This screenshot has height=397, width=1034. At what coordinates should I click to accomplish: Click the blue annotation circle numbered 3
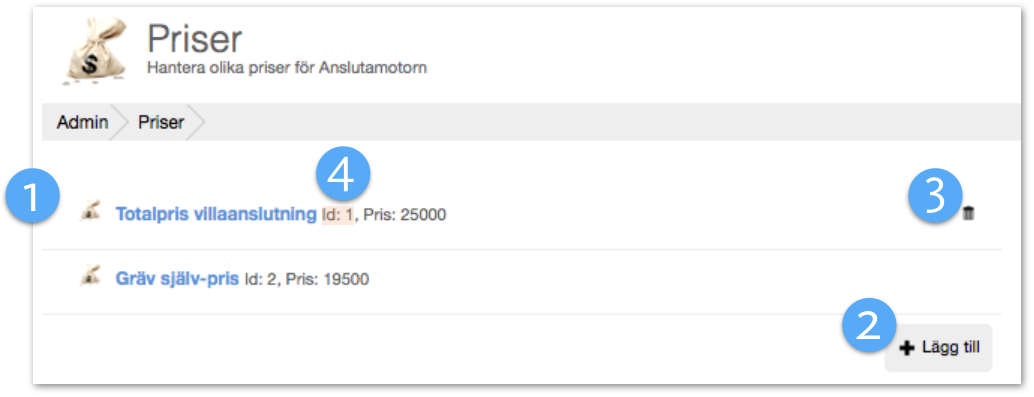tap(935, 196)
